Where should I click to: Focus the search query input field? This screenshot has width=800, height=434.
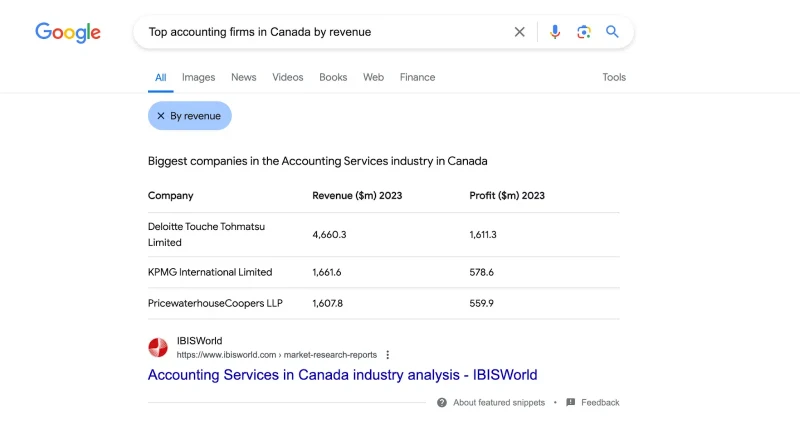point(327,32)
